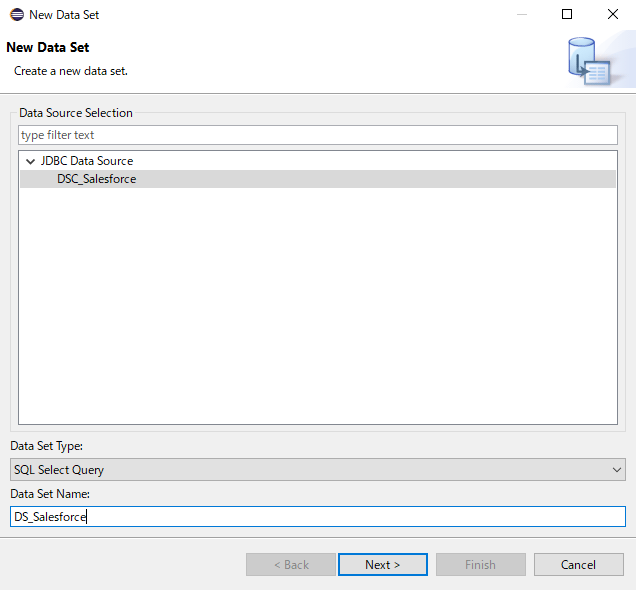Click the Data Set Type label

(x=47, y=446)
